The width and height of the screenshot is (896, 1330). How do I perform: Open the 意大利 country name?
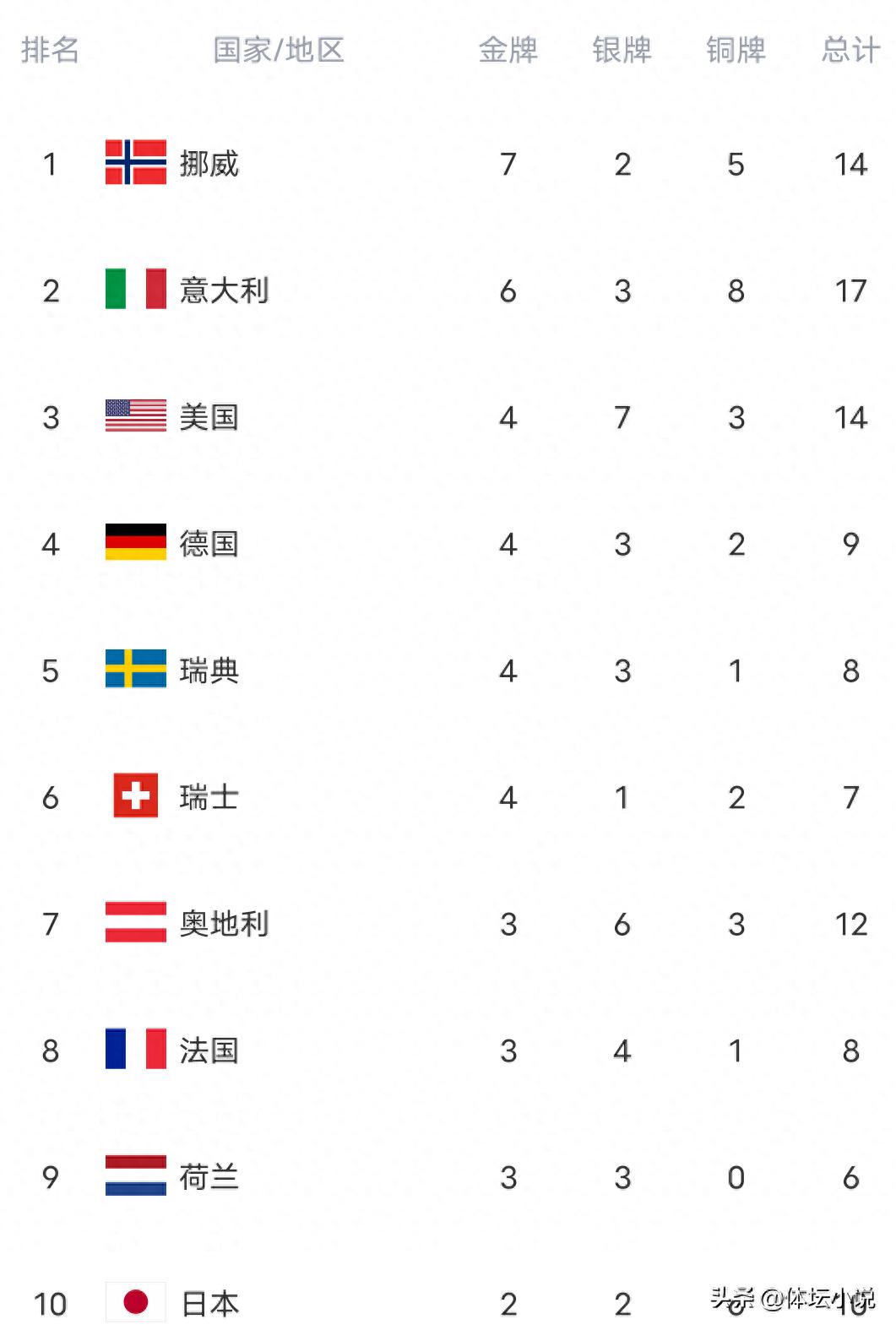(224, 290)
